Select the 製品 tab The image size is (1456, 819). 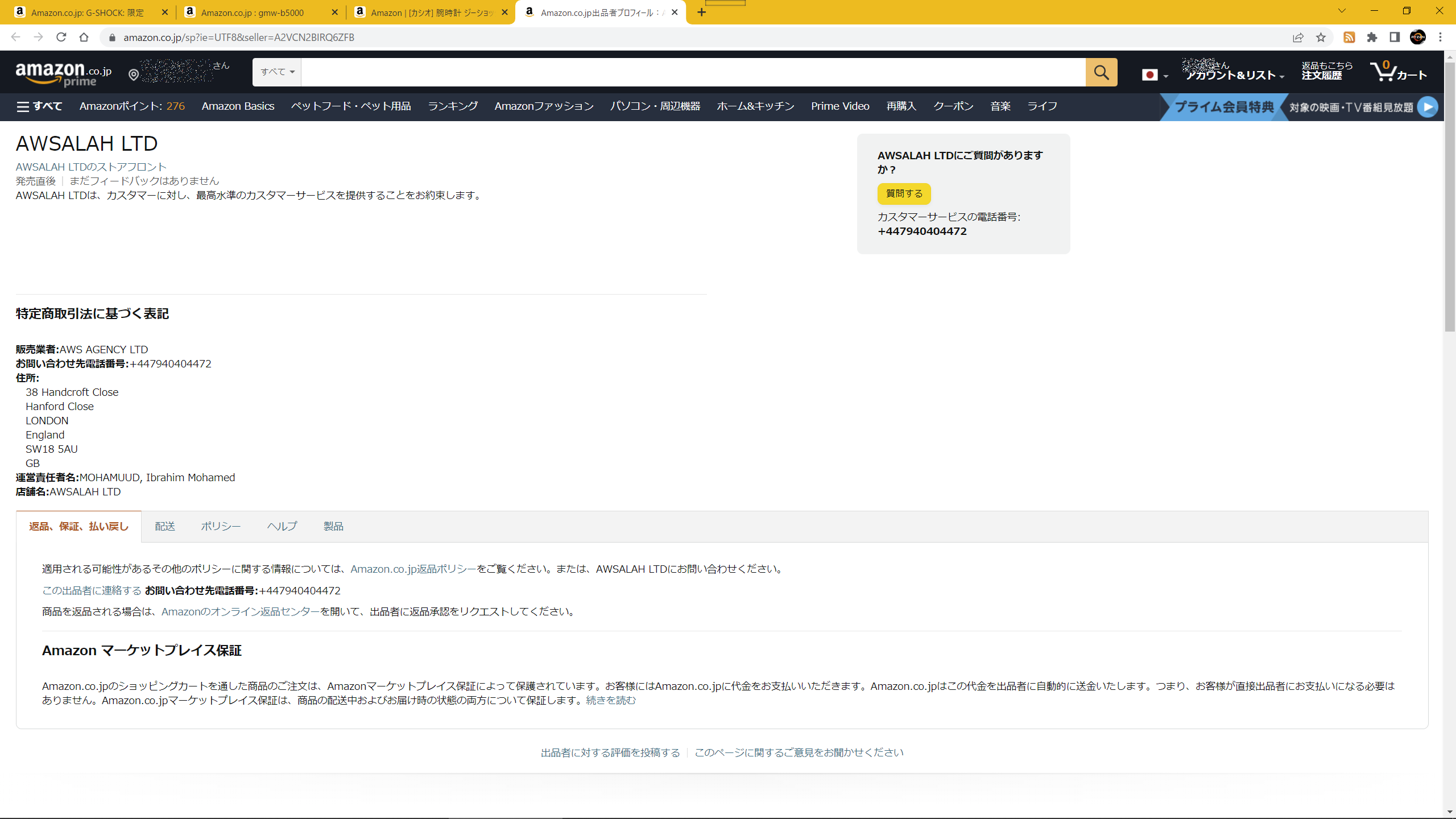[x=333, y=527]
